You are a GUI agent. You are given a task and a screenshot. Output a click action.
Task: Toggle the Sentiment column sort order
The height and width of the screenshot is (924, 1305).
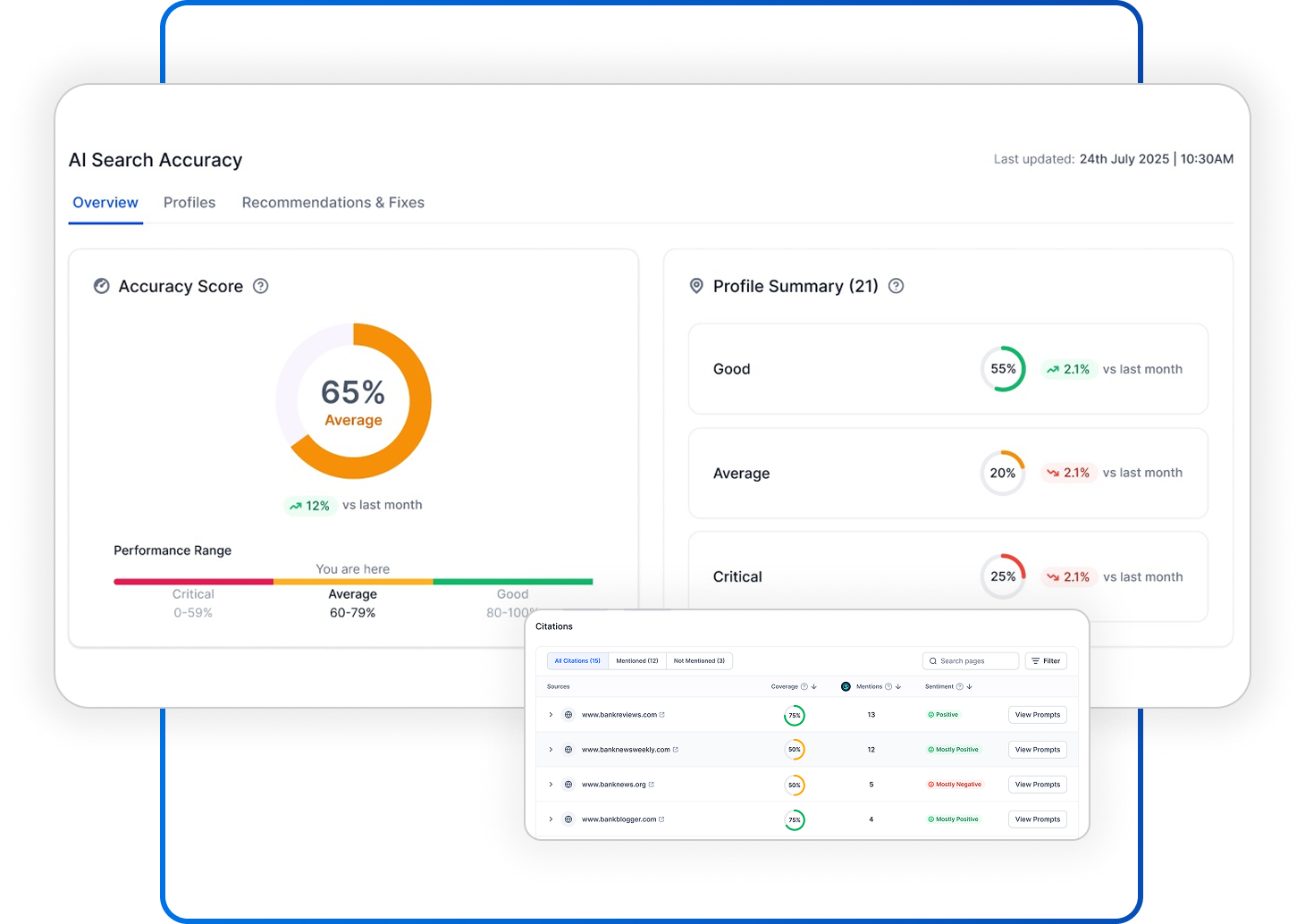click(x=969, y=686)
